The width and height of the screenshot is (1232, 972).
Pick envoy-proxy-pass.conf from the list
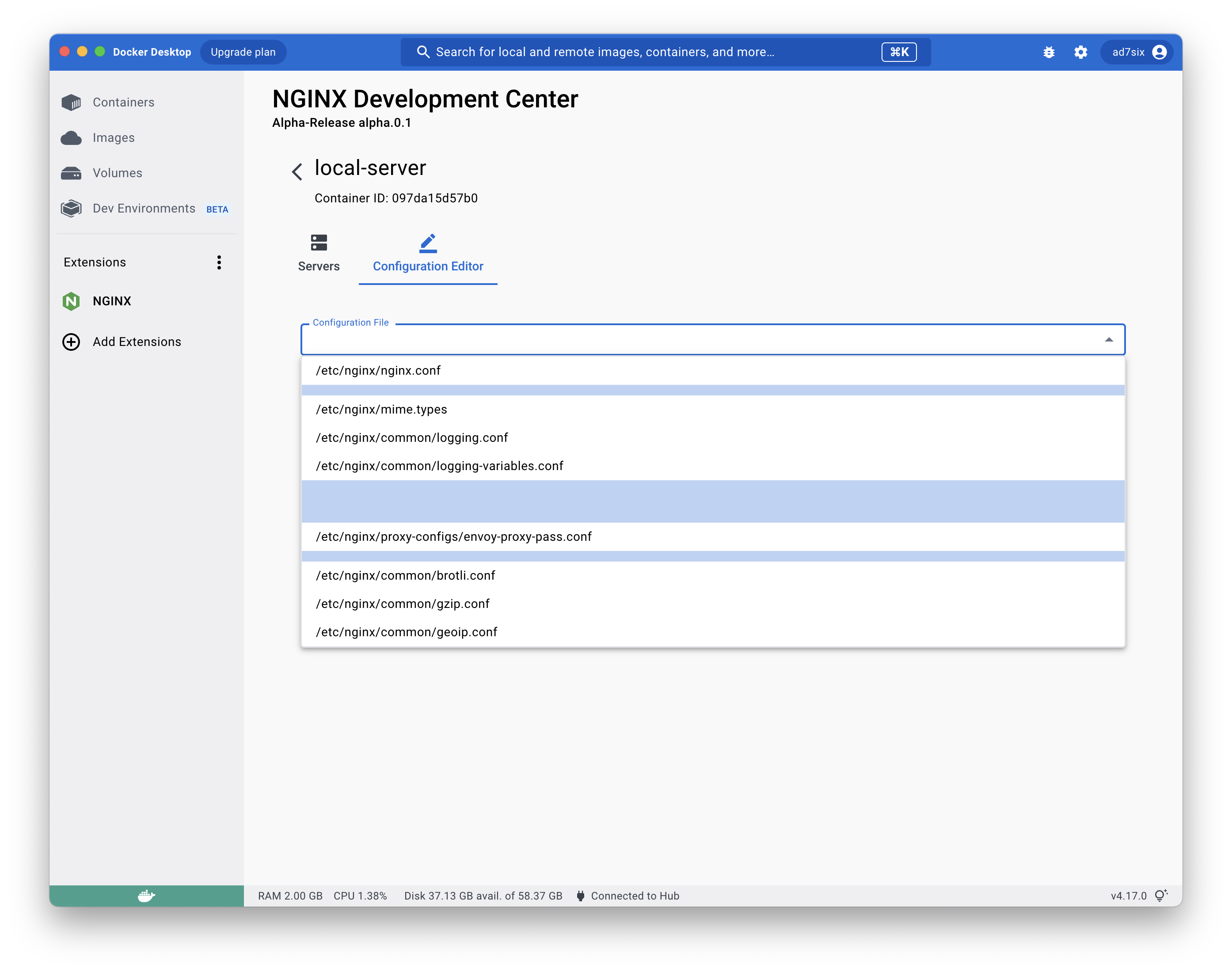pos(713,537)
